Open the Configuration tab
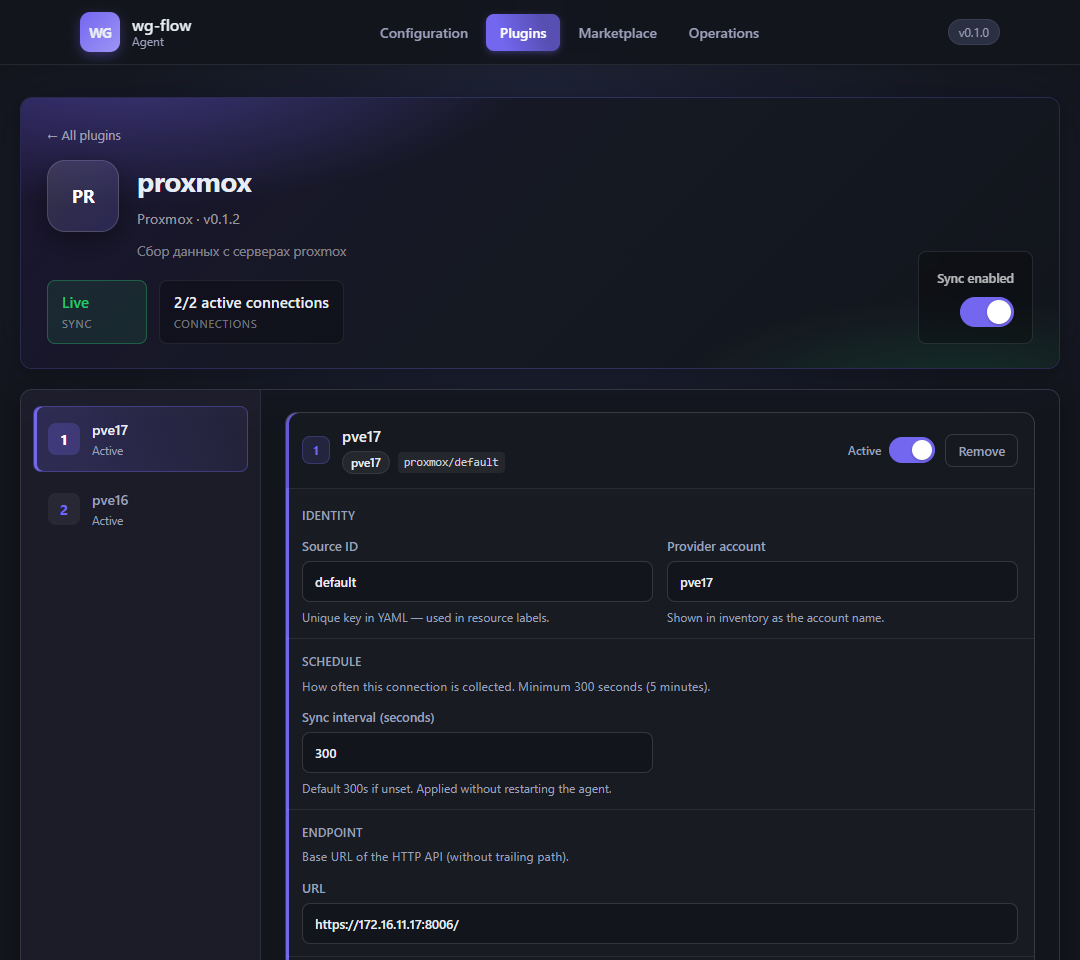This screenshot has width=1080, height=960. click(x=424, y=33)
